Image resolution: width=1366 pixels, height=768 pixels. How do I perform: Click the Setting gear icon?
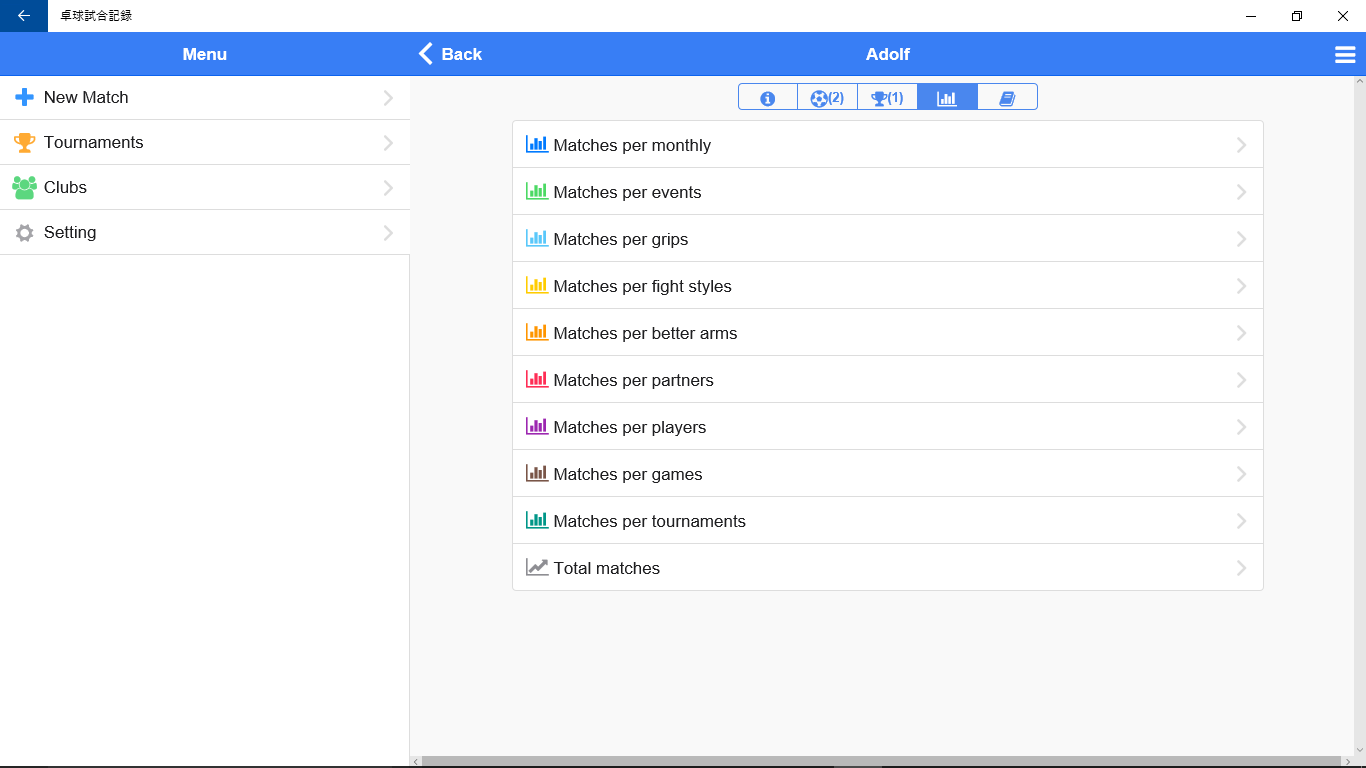point(24,233)
